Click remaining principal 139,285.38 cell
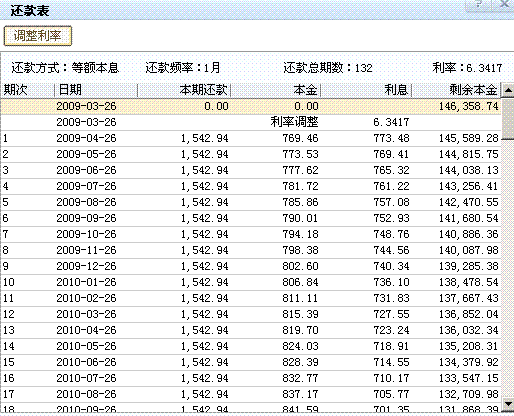 point(468,266)
